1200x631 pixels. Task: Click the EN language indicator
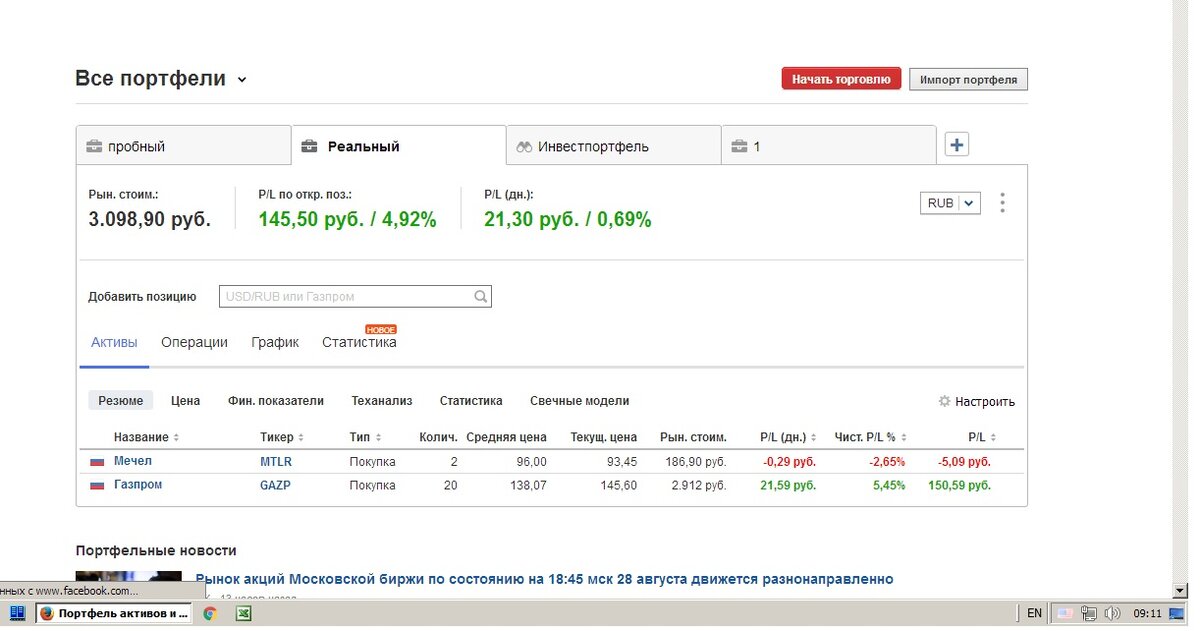[1034, 613]
